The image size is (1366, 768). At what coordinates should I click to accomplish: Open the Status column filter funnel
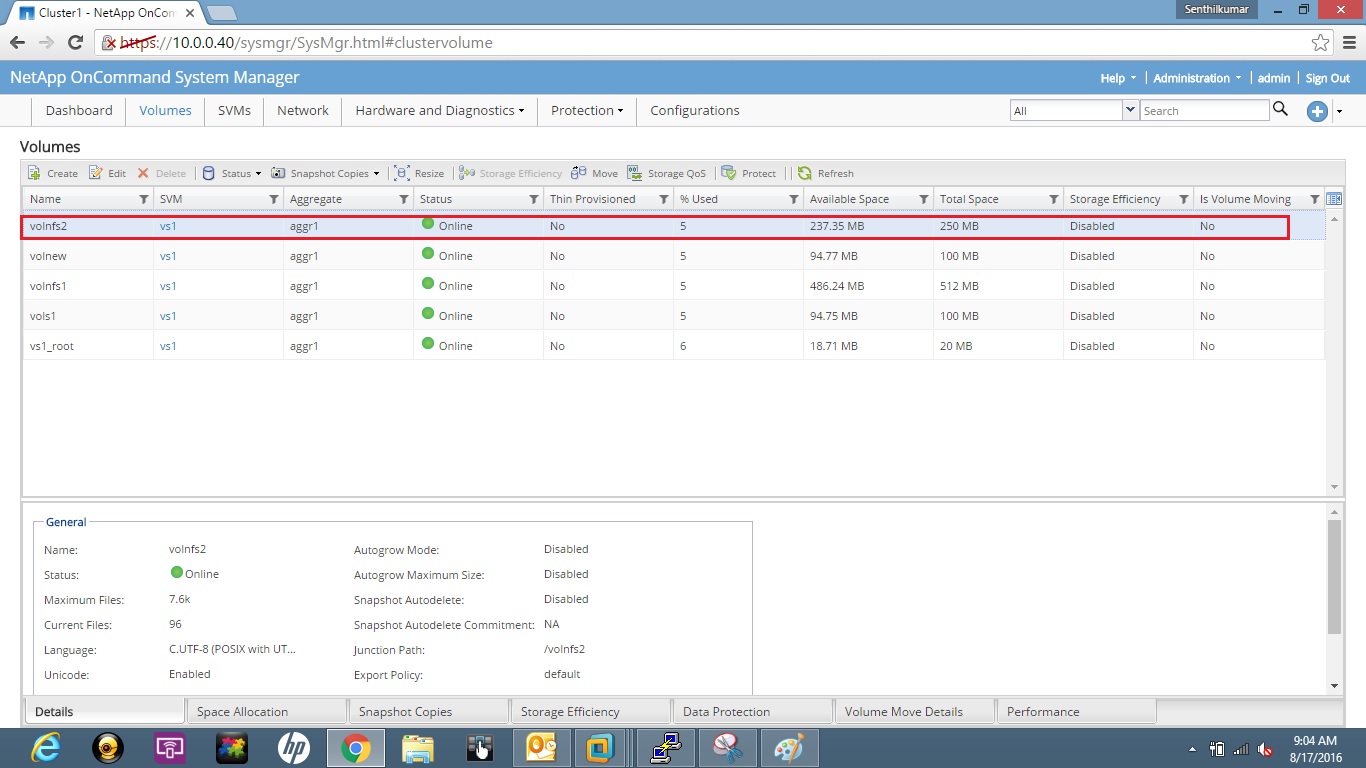click(535, 199)
